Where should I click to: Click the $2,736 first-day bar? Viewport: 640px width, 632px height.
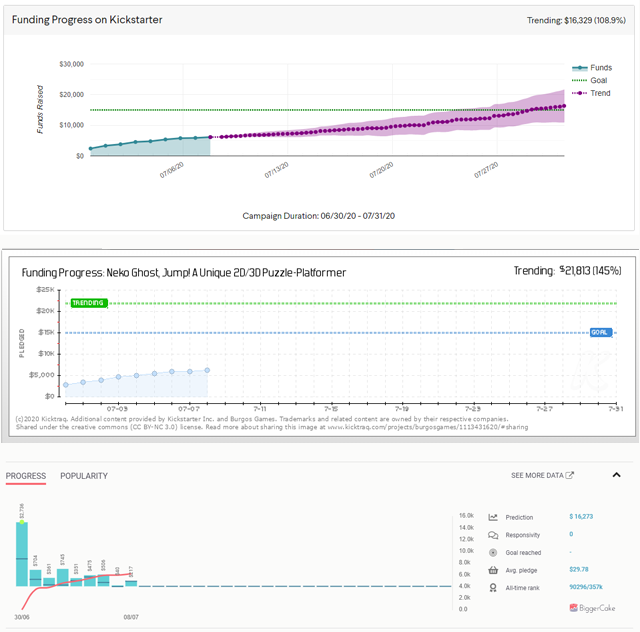(x=22, y=554)
